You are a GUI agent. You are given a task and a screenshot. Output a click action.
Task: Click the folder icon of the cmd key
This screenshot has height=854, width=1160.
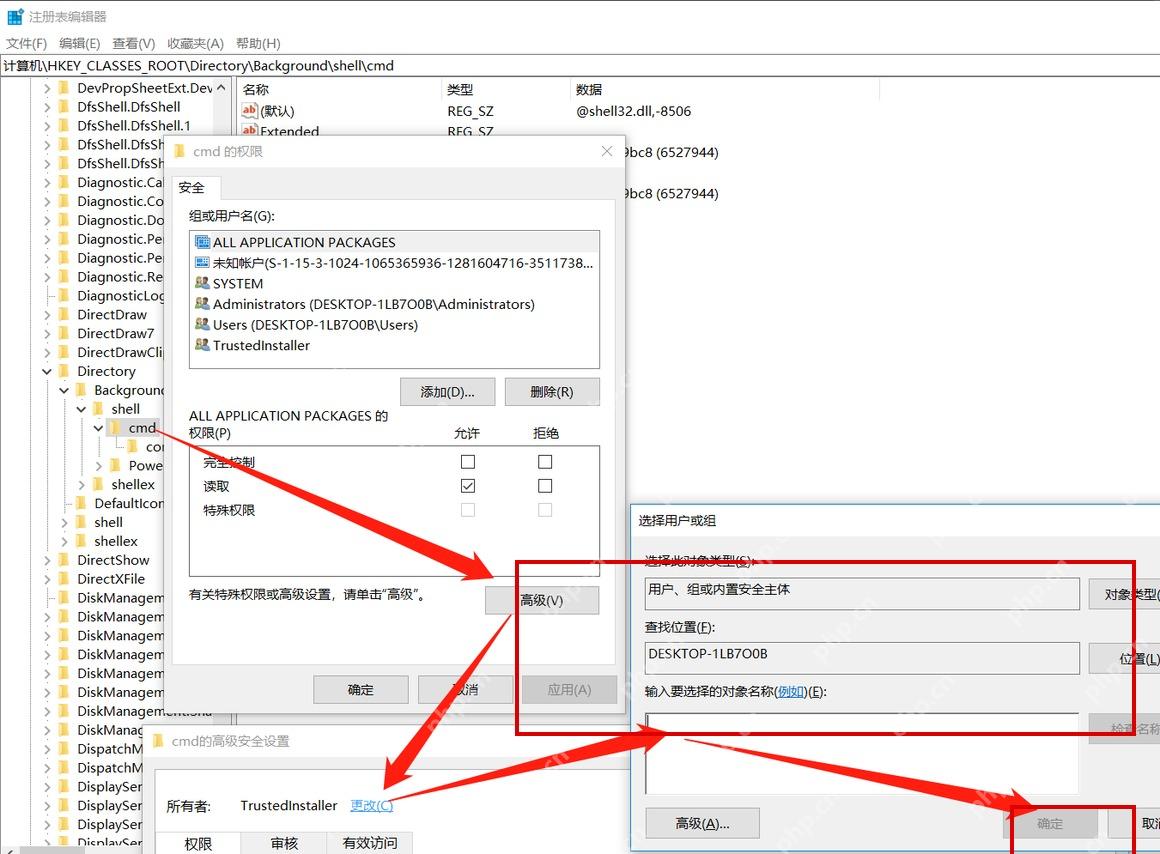[115, 428]
